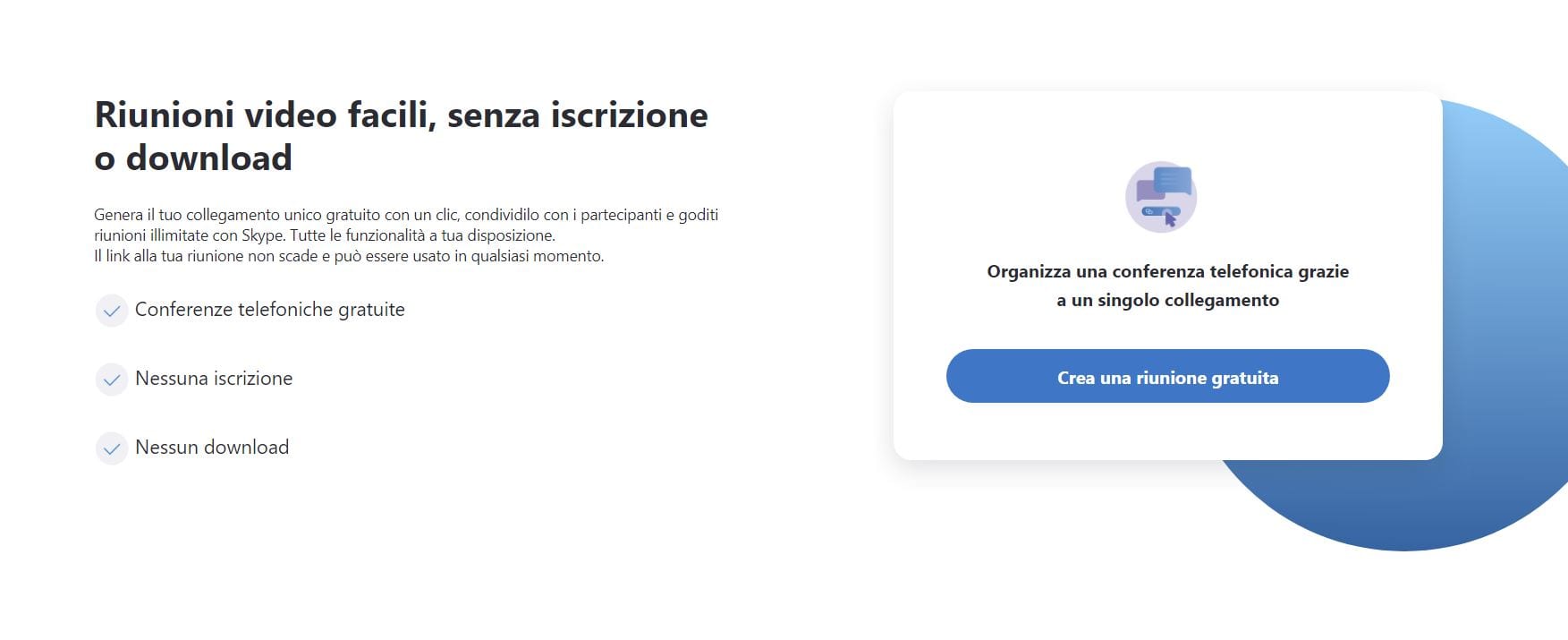Image resolution: width=1568 pixels, height=640 pixels.
Task: Click the mouse cursor icon in the illustration
Action: click(x=1170, y=218)
